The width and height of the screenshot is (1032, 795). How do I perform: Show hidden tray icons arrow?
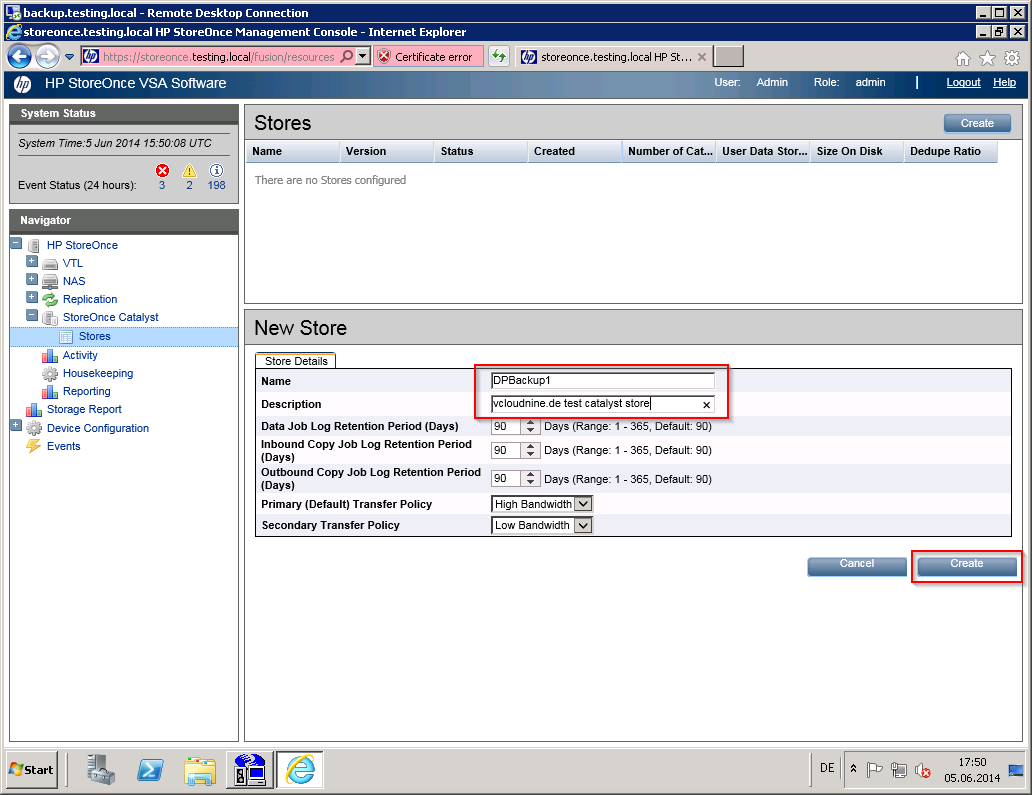854,769
